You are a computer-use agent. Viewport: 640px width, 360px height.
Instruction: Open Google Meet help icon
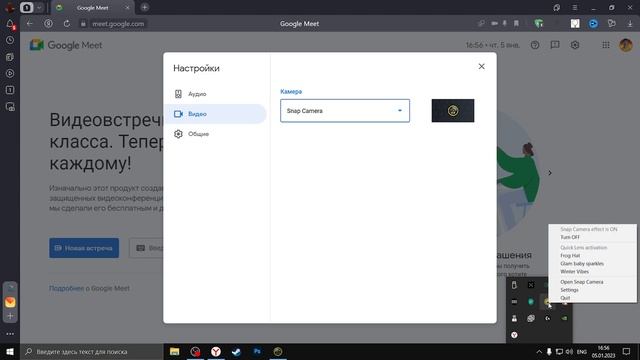535,45
